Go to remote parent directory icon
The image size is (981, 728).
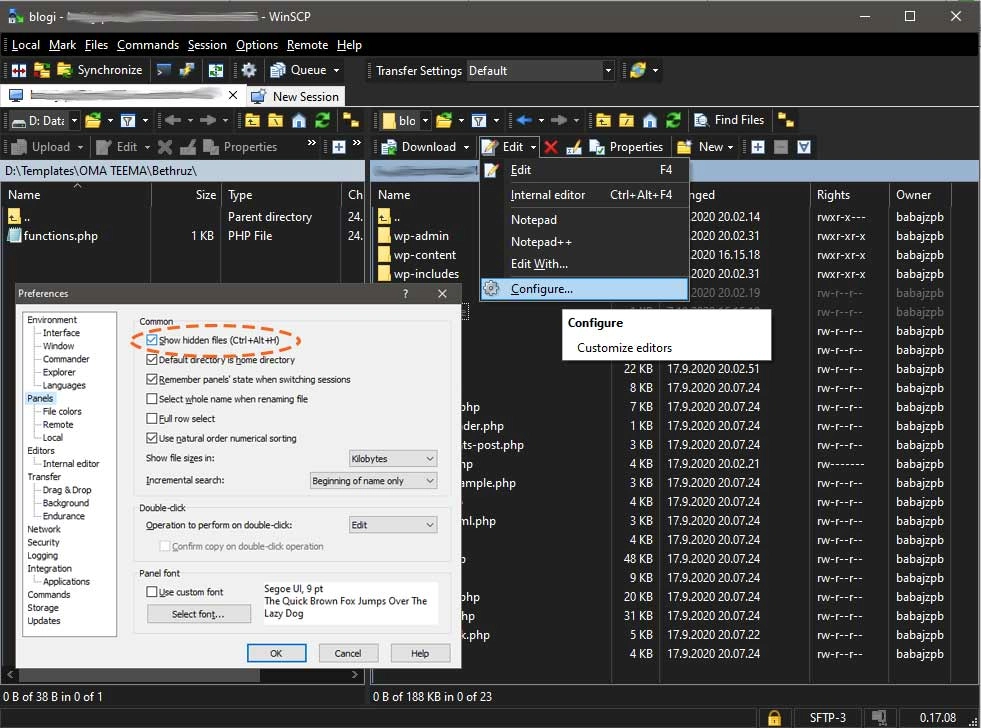603,120
